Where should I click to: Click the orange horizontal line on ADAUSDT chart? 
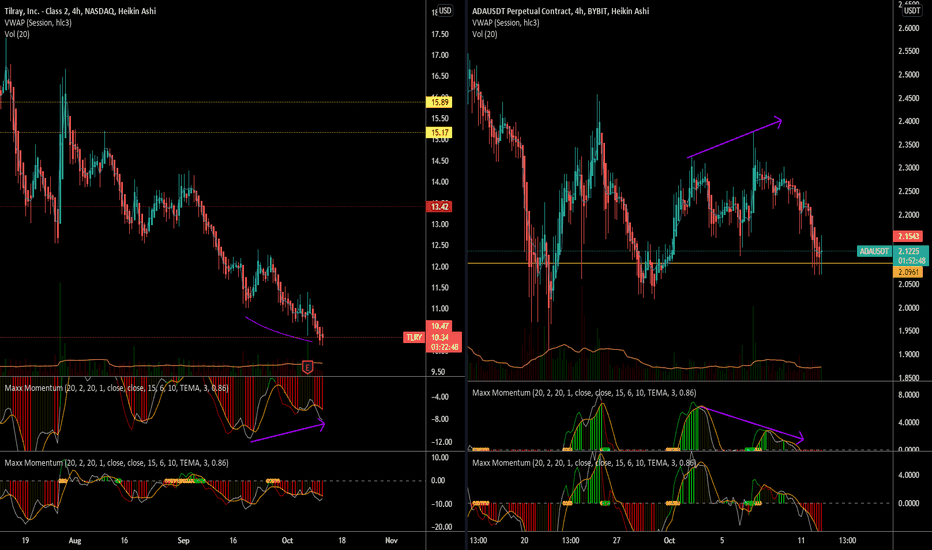coord(680,263)
